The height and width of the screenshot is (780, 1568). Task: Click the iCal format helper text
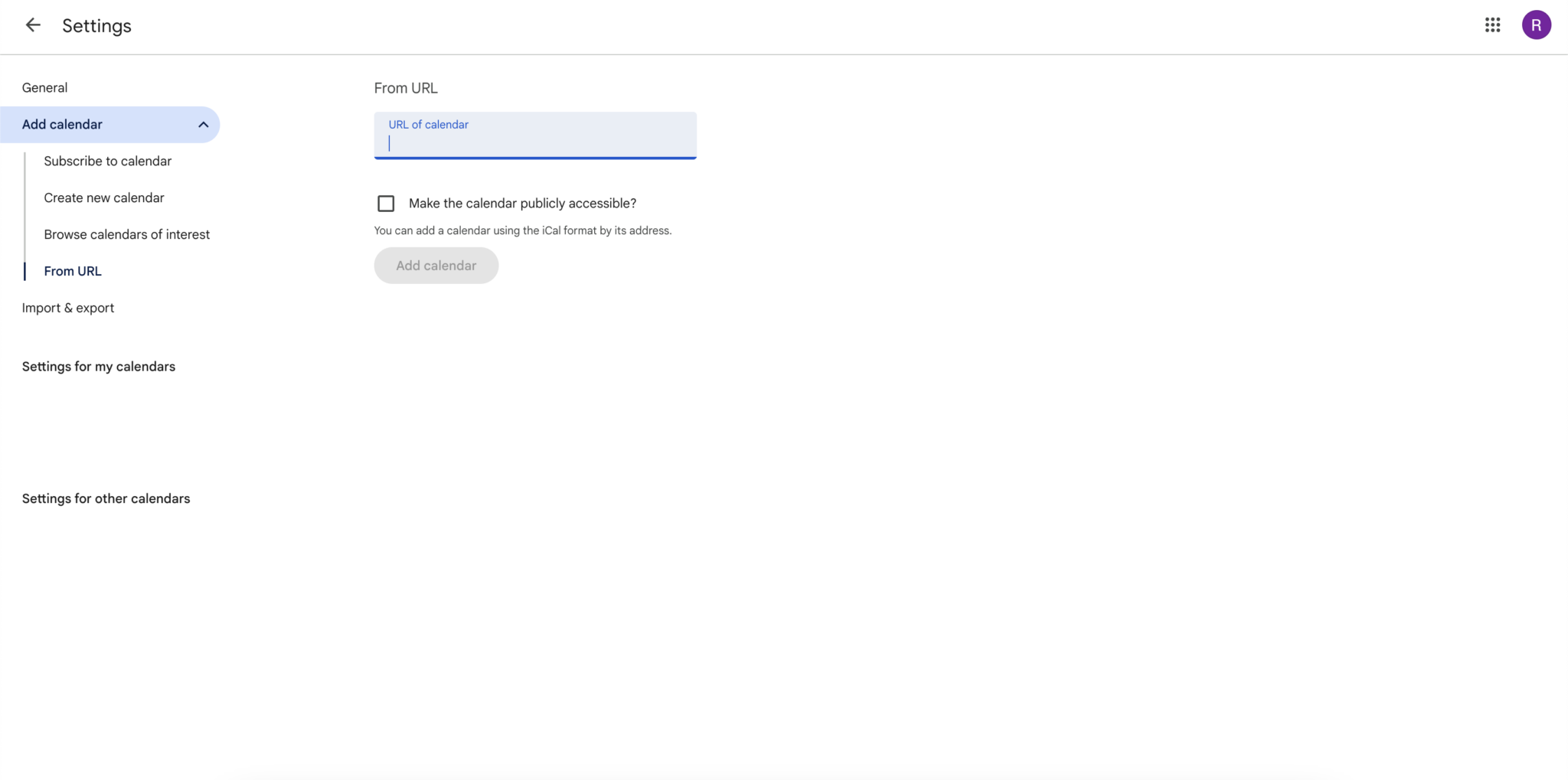point(522,230)
